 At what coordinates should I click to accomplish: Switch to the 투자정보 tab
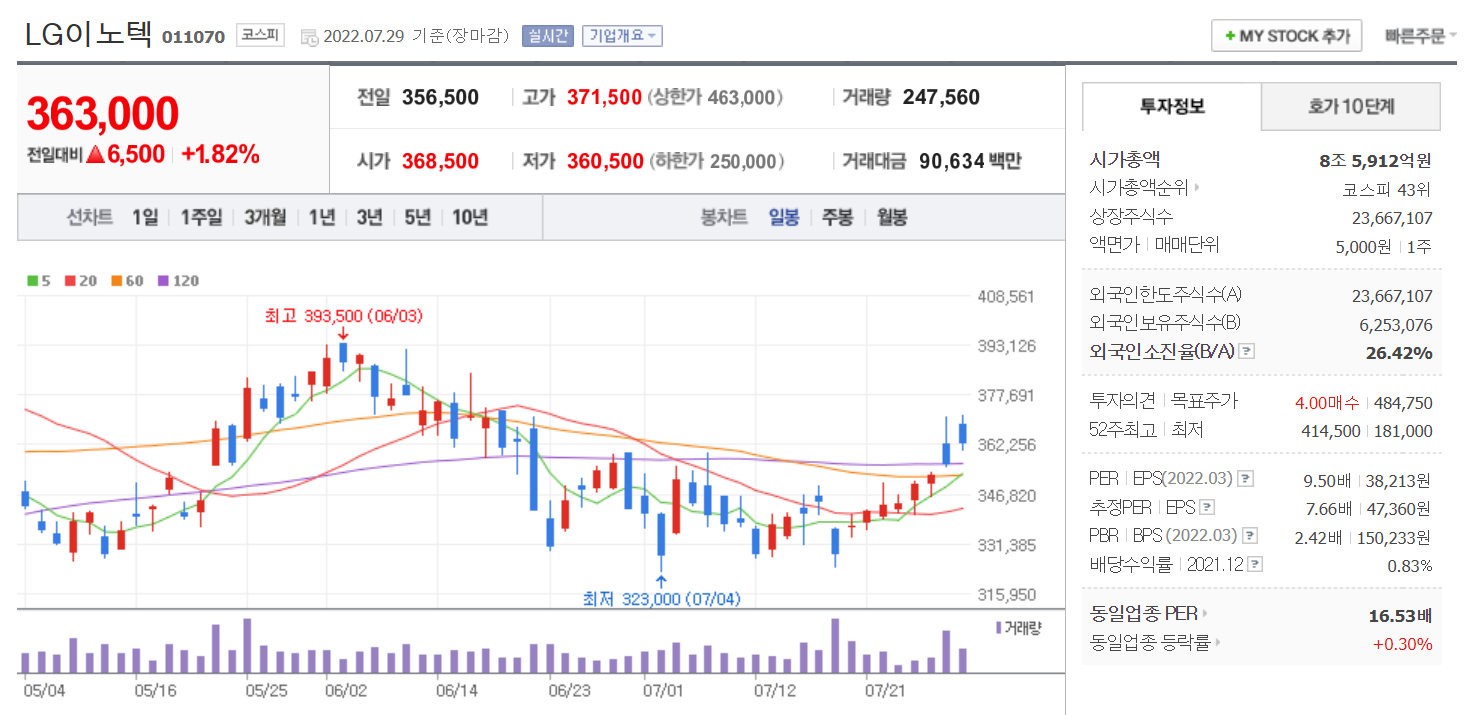coord(1172,106)
